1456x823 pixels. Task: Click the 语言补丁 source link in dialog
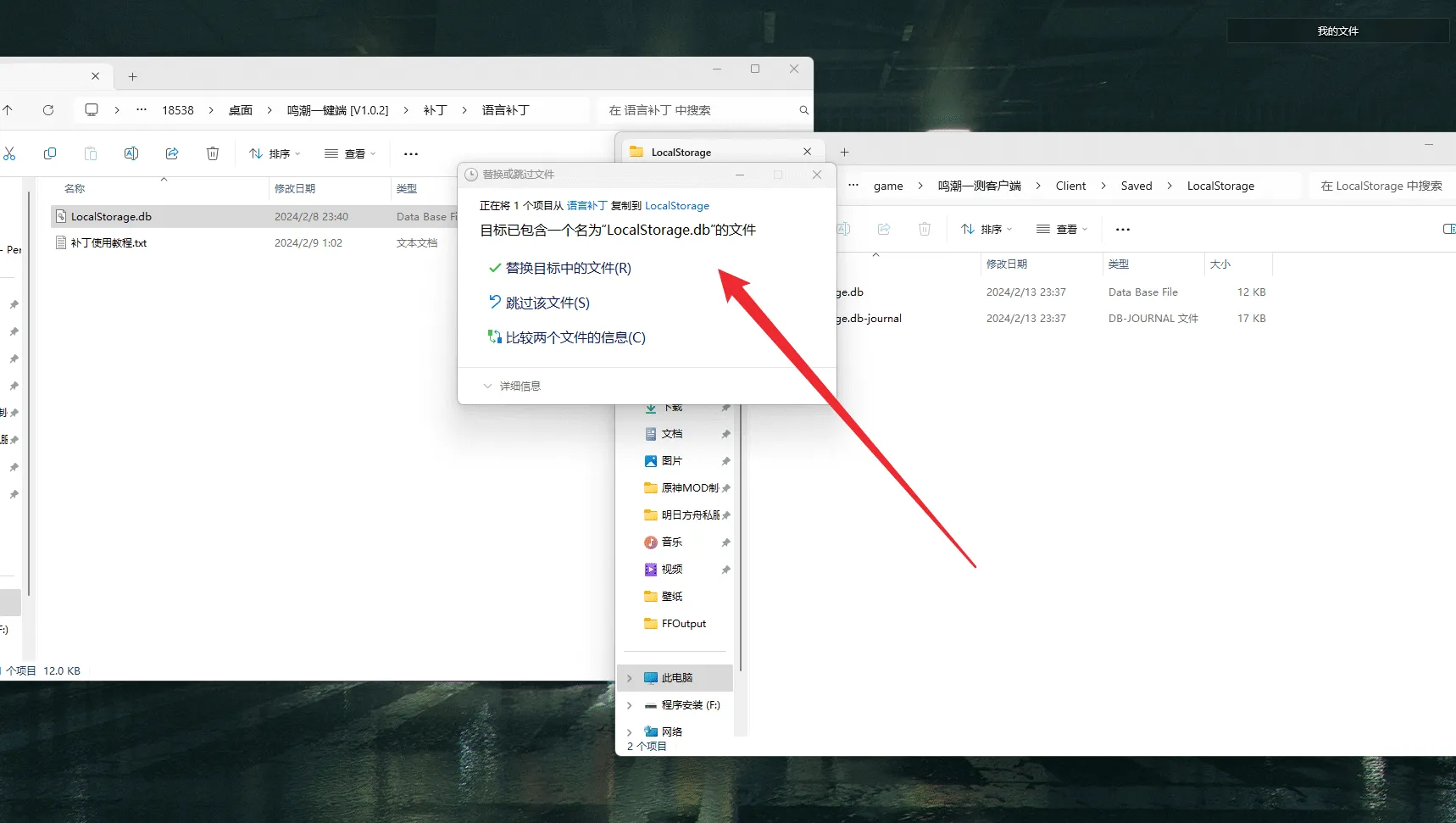[586, 206]
